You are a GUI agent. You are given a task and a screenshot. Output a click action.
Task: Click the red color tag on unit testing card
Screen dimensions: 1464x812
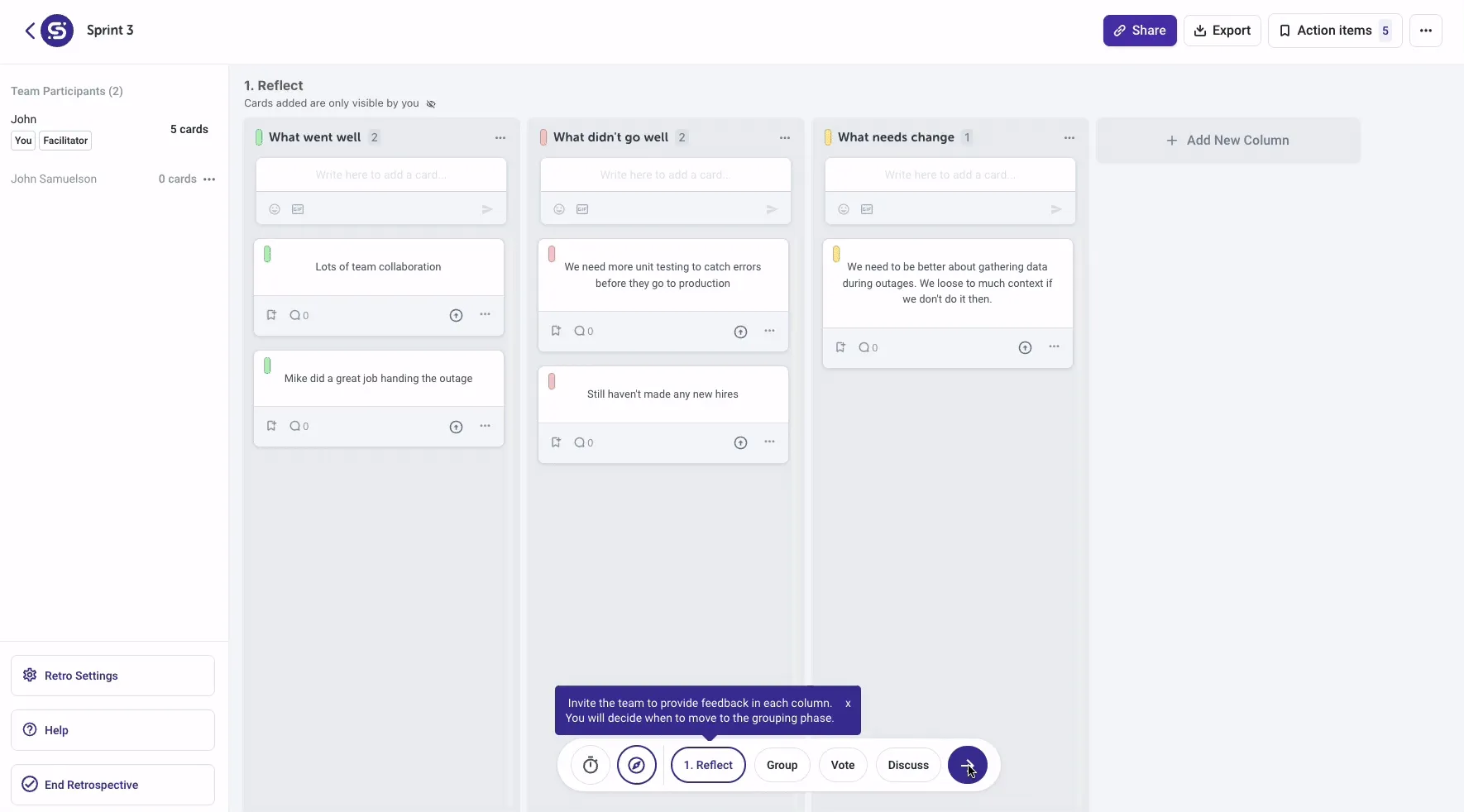point(552,255)
